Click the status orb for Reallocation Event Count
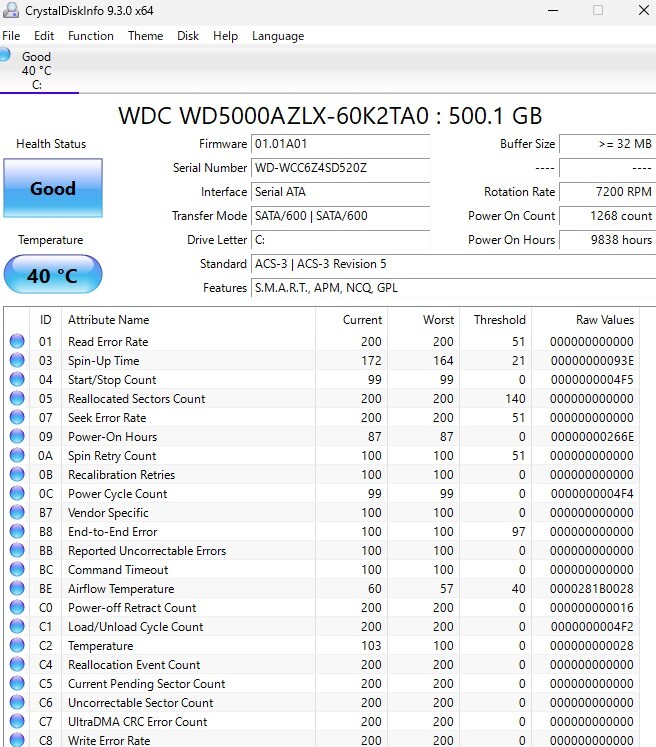Image resolution: width=656 pixels, height=747 pixels. (17, 664)
